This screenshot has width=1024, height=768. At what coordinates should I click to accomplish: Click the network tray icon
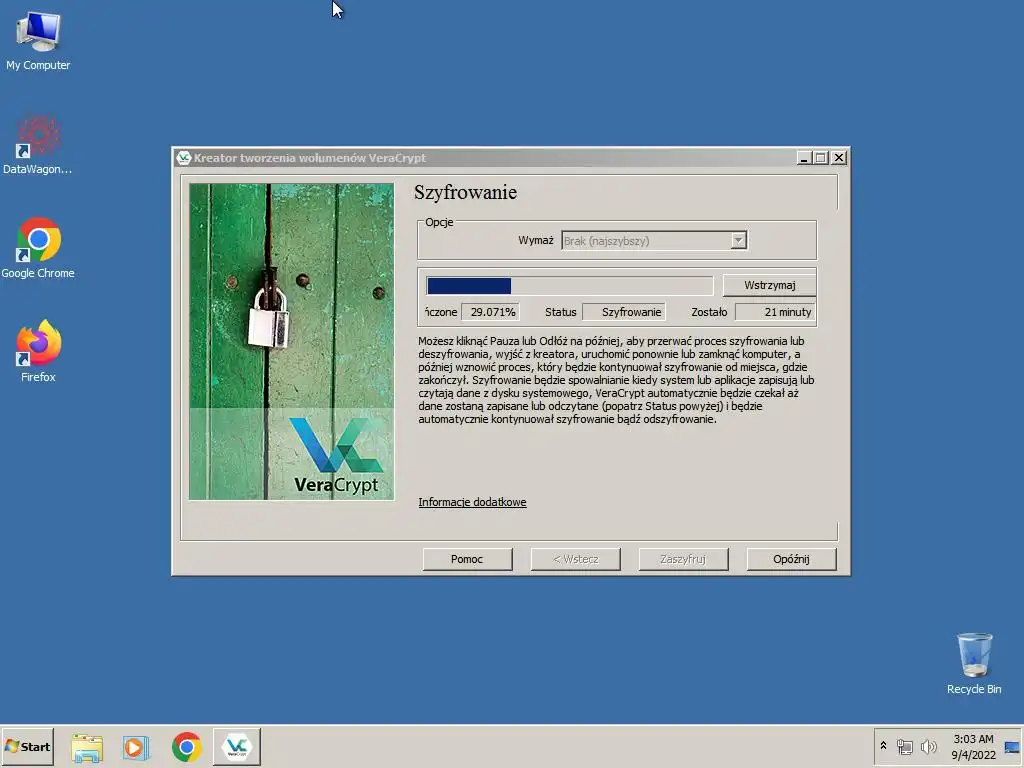coord(904,746)
